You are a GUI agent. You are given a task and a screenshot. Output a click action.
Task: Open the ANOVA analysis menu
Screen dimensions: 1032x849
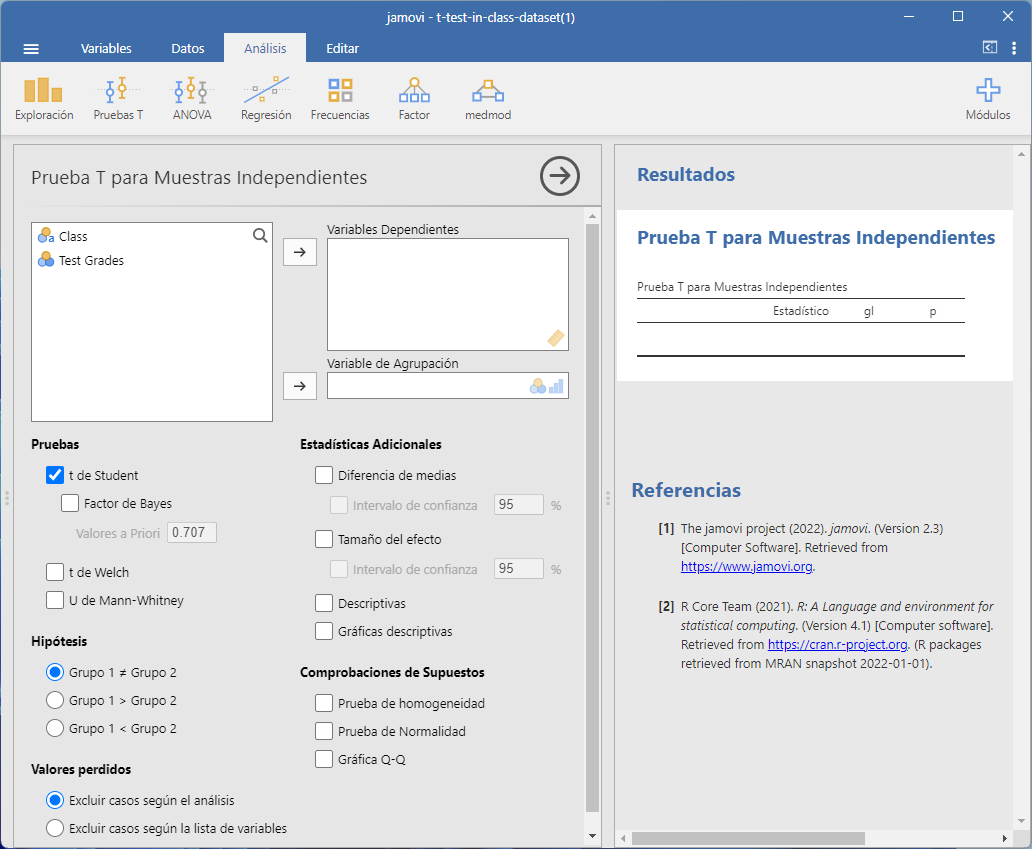tap(192, 99)
